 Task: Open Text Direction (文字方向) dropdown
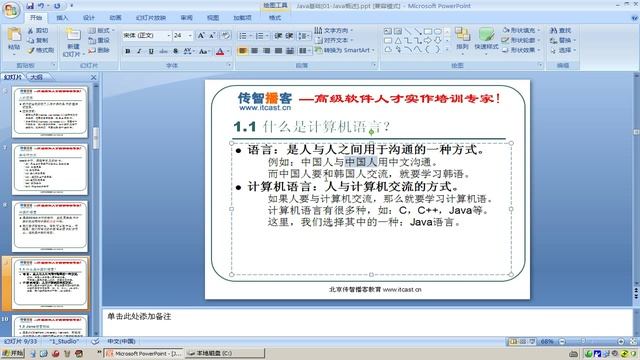(x=333, y=31)
